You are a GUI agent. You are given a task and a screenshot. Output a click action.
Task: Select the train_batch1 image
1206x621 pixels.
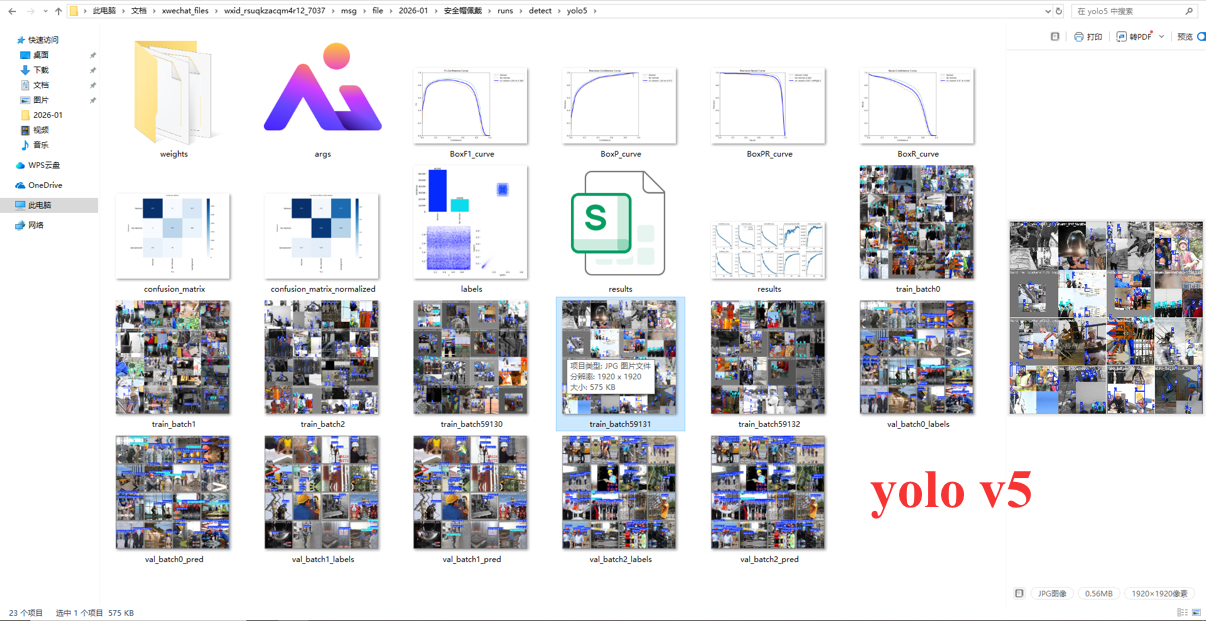[x=173, y=357]
